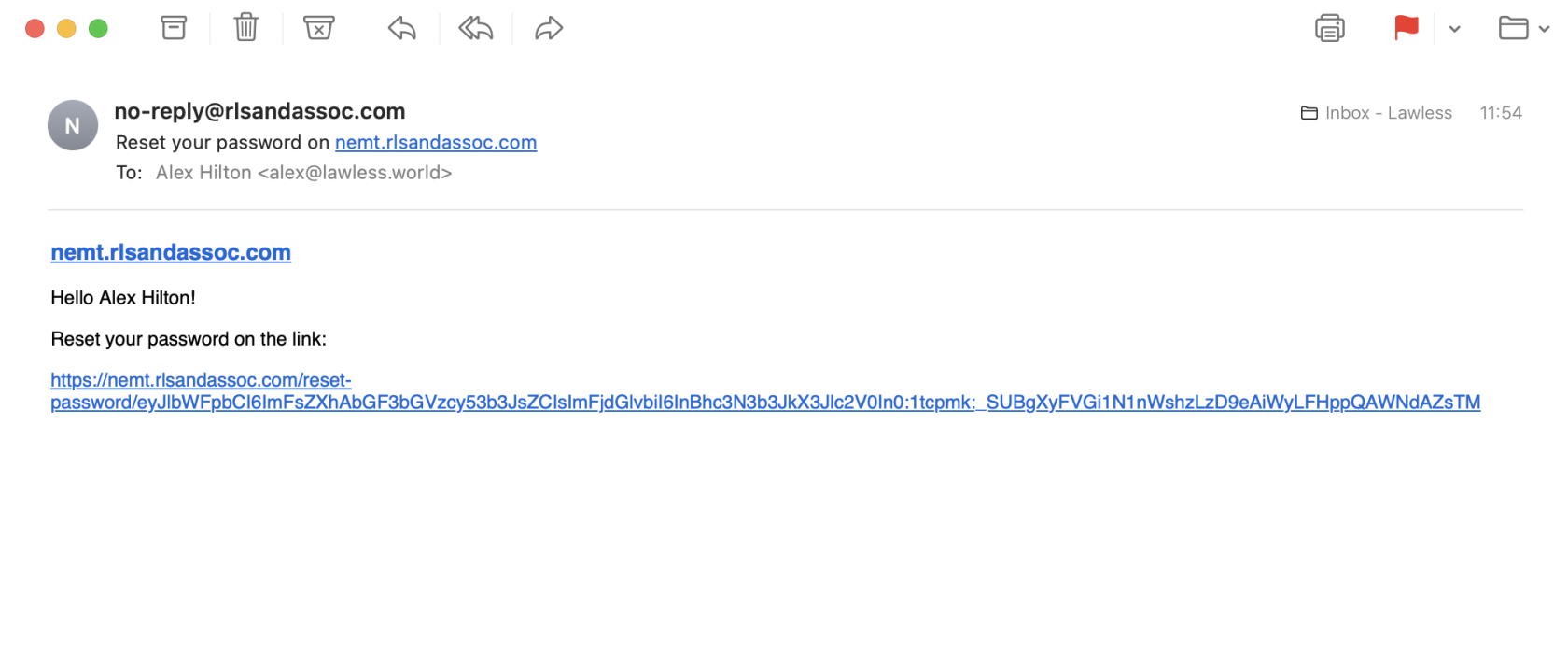Reply to the sender
This screenshot has width=1568, height=651.
coord(400,28)
